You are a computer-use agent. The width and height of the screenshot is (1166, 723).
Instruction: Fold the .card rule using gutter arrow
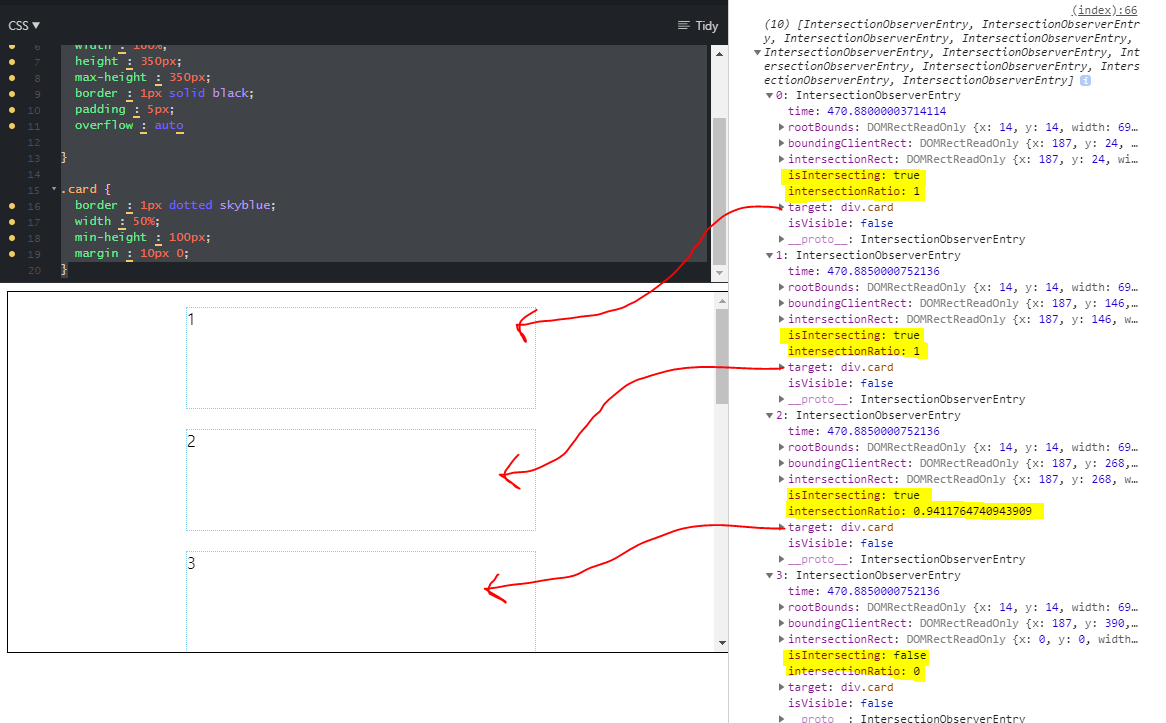click(54, 189)
